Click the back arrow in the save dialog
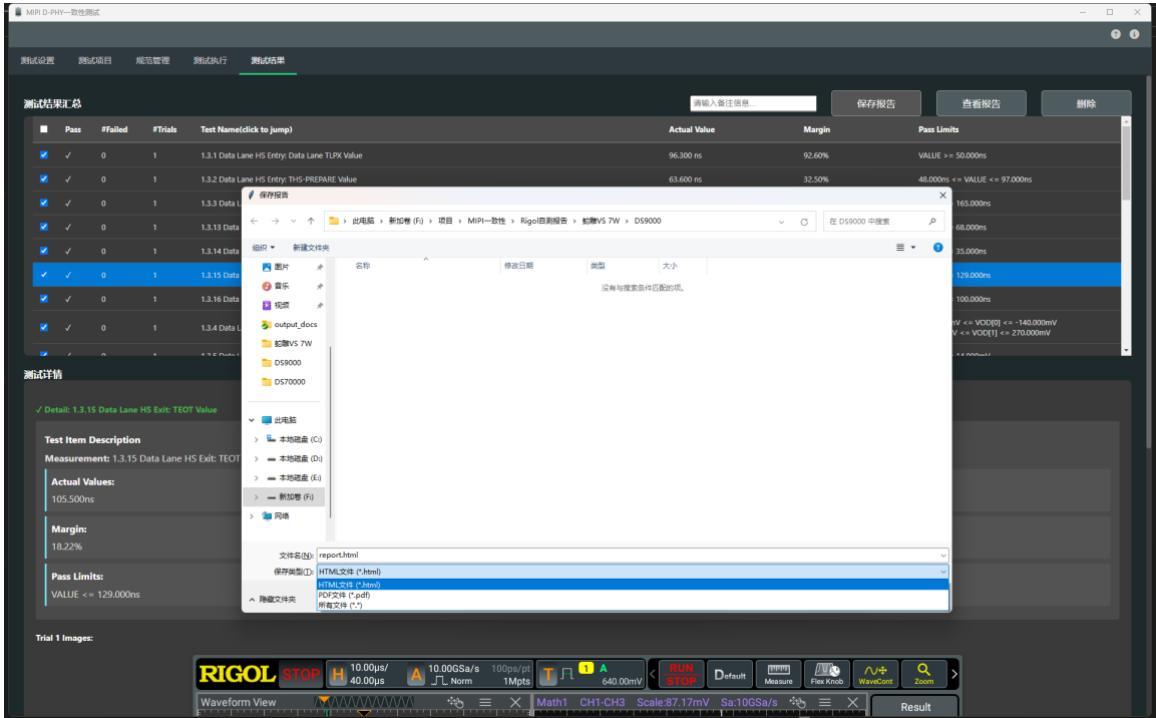Screen dimensions: 1156x718 (254, 221)
